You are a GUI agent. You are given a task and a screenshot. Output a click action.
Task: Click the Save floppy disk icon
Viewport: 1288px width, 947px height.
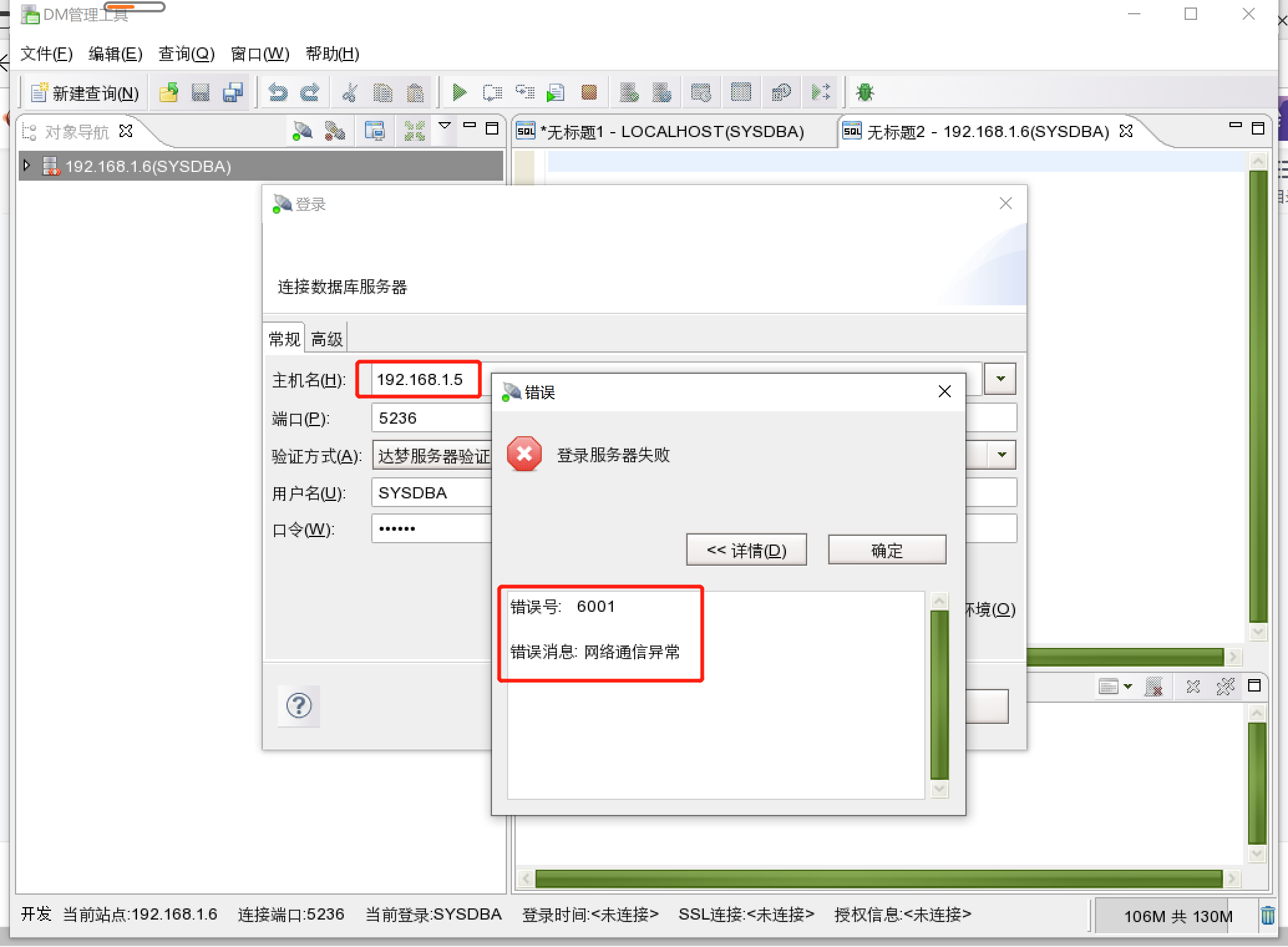pos(200,93)
